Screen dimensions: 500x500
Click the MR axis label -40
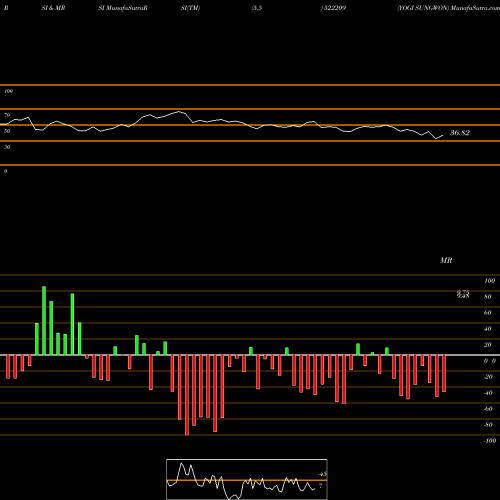point(488,393)
